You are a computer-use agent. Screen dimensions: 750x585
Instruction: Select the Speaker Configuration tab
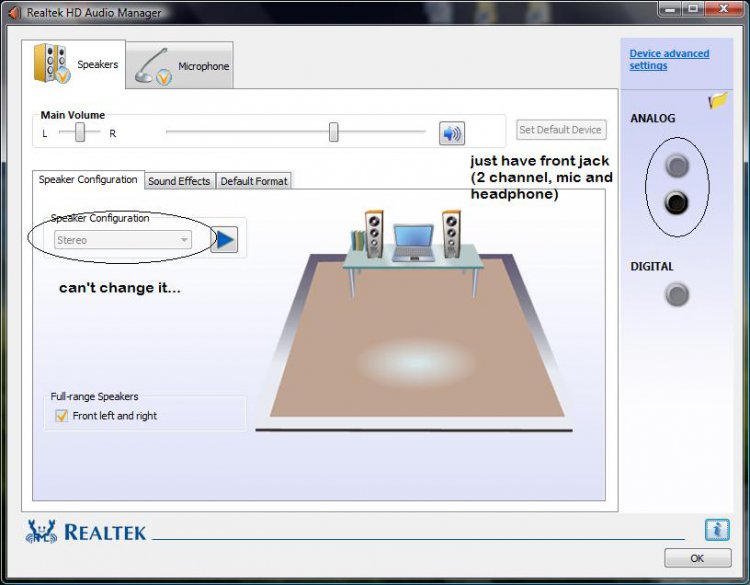88,180
